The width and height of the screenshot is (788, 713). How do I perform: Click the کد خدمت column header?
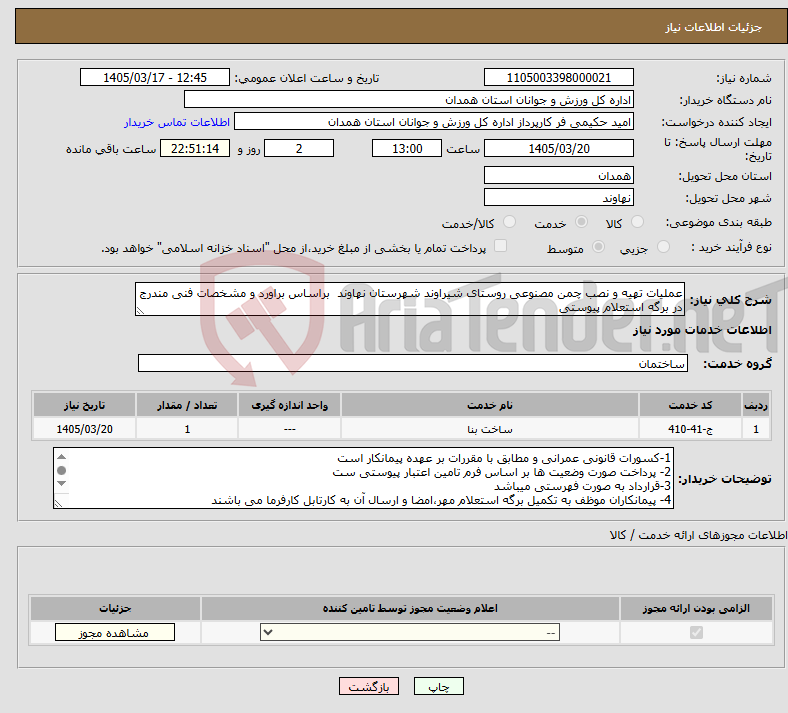(x=691, y=405)
